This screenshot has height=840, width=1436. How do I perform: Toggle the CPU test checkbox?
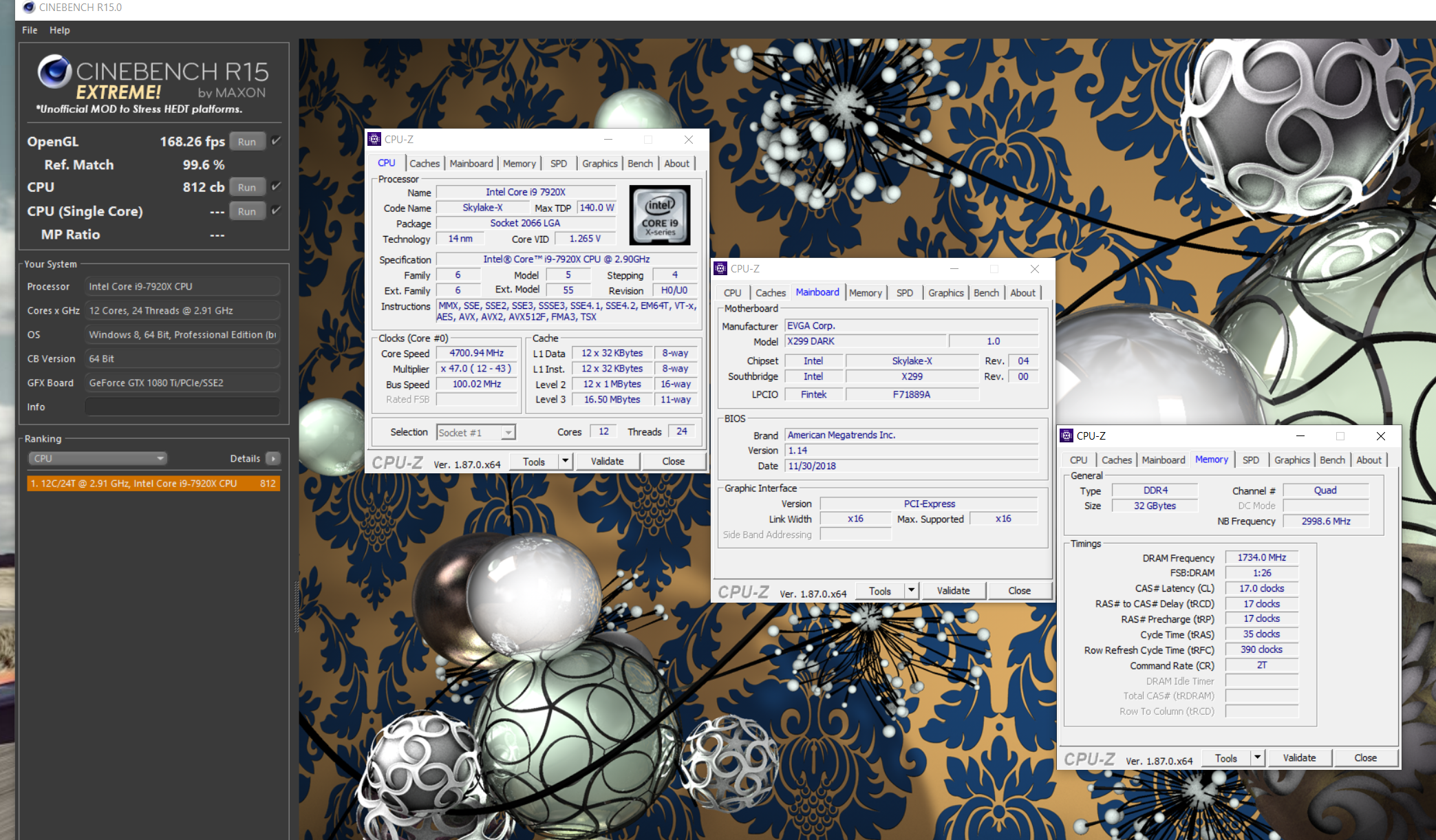(276, 186)
